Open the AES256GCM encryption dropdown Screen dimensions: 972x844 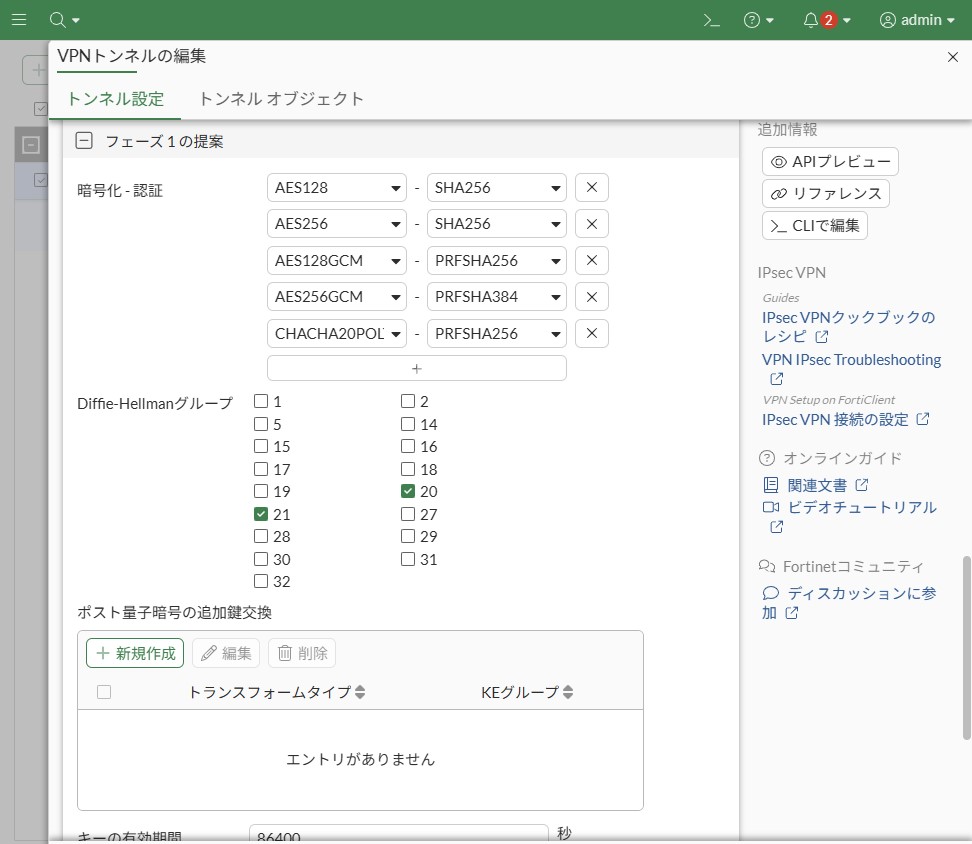pos(336,297)
